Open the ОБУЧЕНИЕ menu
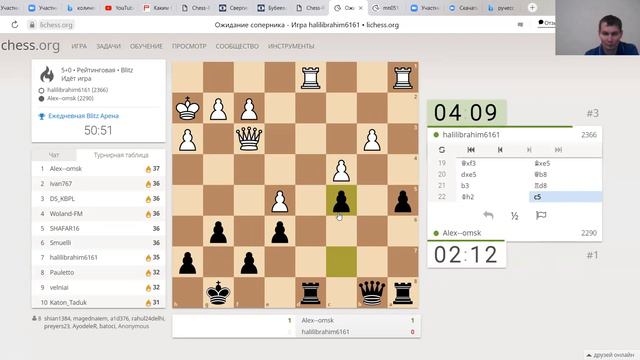 coord(146,46)
